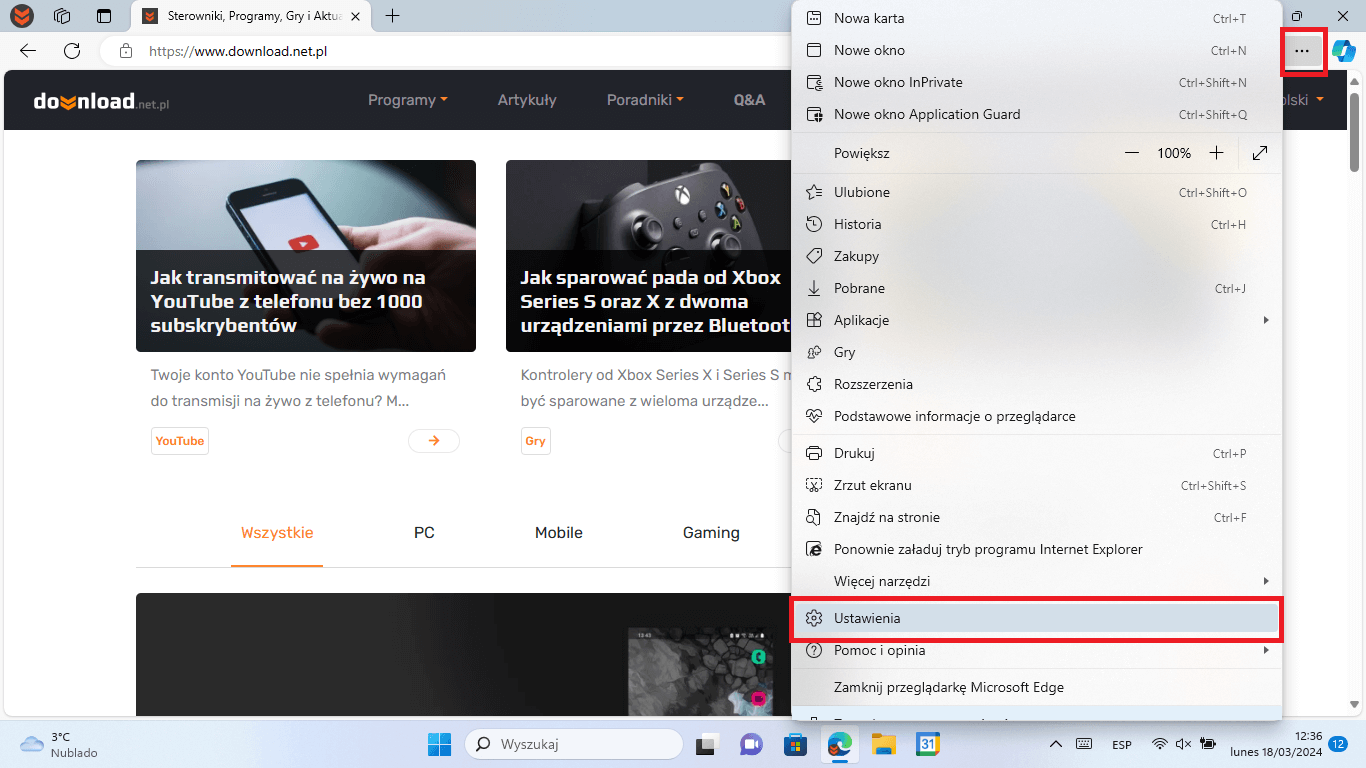The height and width of the screenshot is (768, 1366).
Task: Select the Wszystkie filter tab
Action: 277,533
